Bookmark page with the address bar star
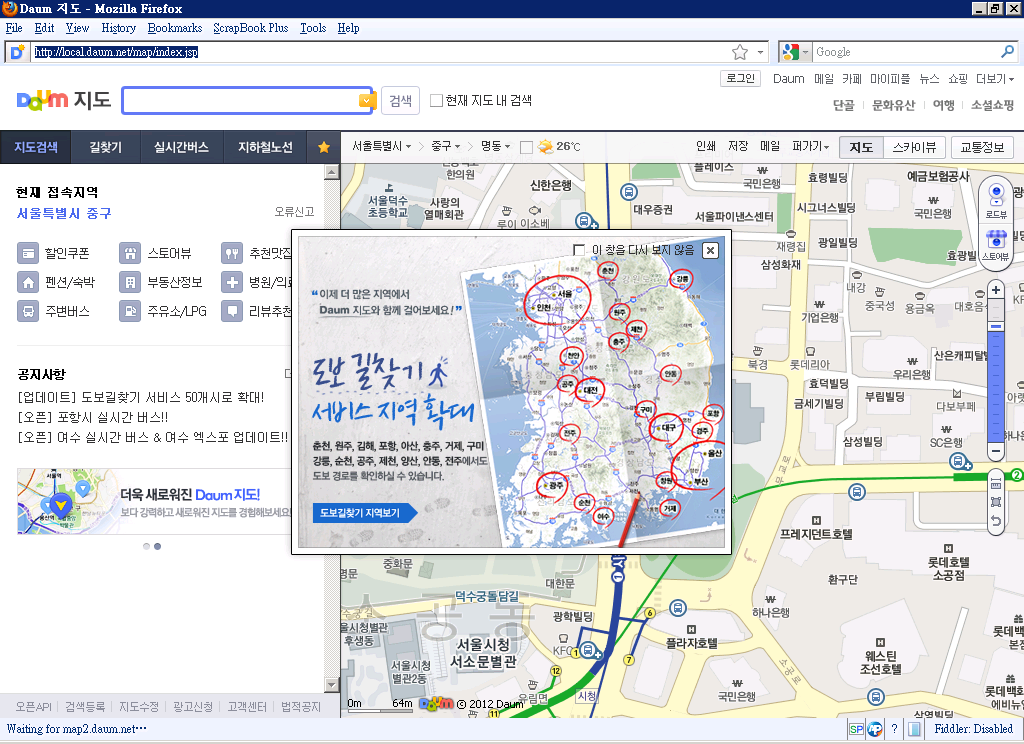This screenshot has width=1024, height=744. click(739, 52)
